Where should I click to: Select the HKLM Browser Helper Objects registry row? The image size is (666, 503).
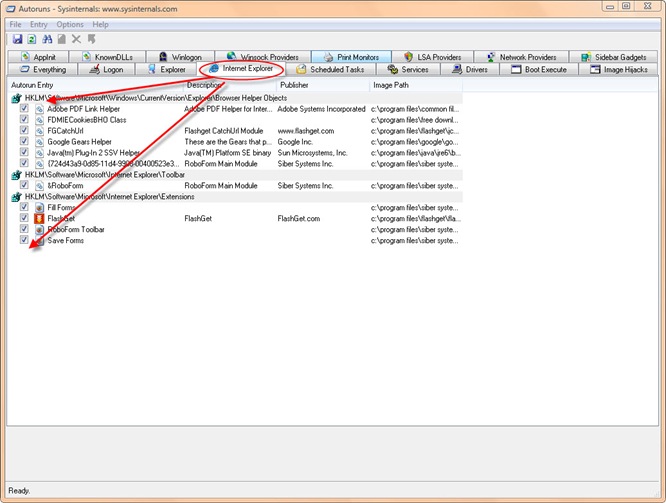pos(235,98)
